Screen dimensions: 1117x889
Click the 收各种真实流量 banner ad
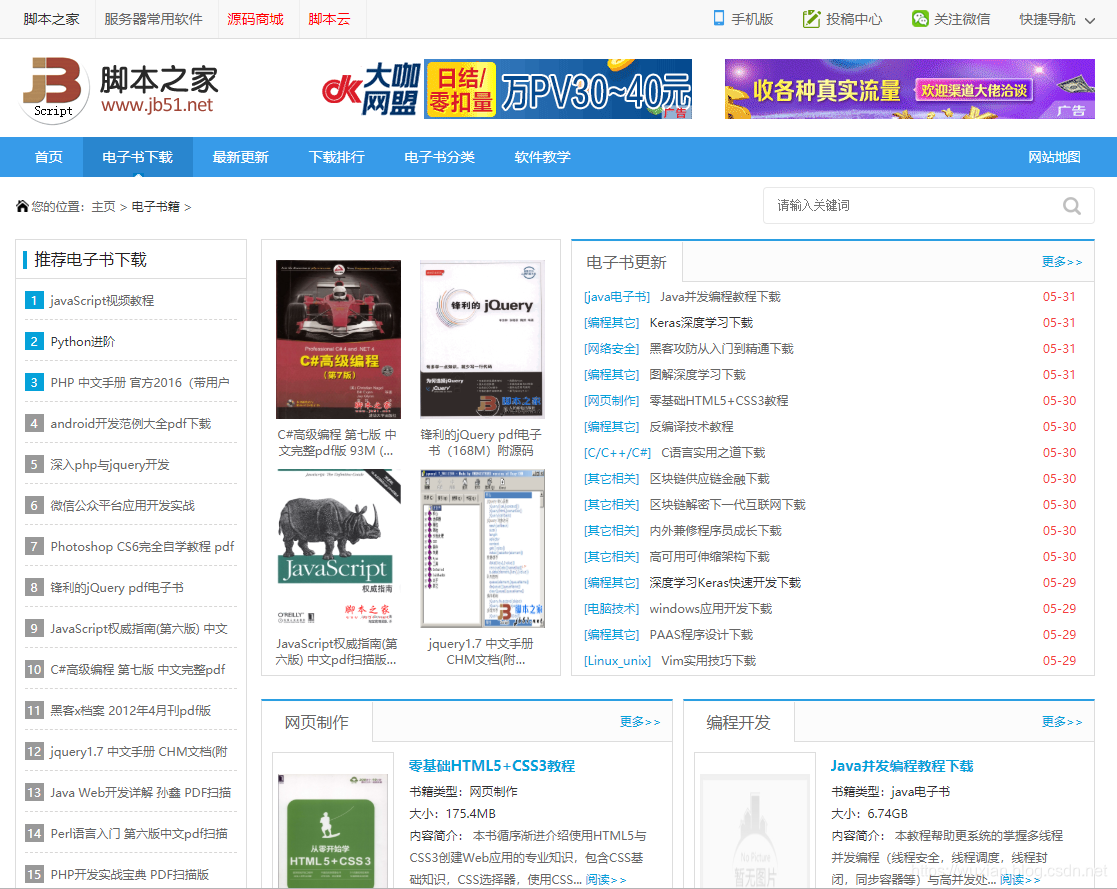coord(910,89)
